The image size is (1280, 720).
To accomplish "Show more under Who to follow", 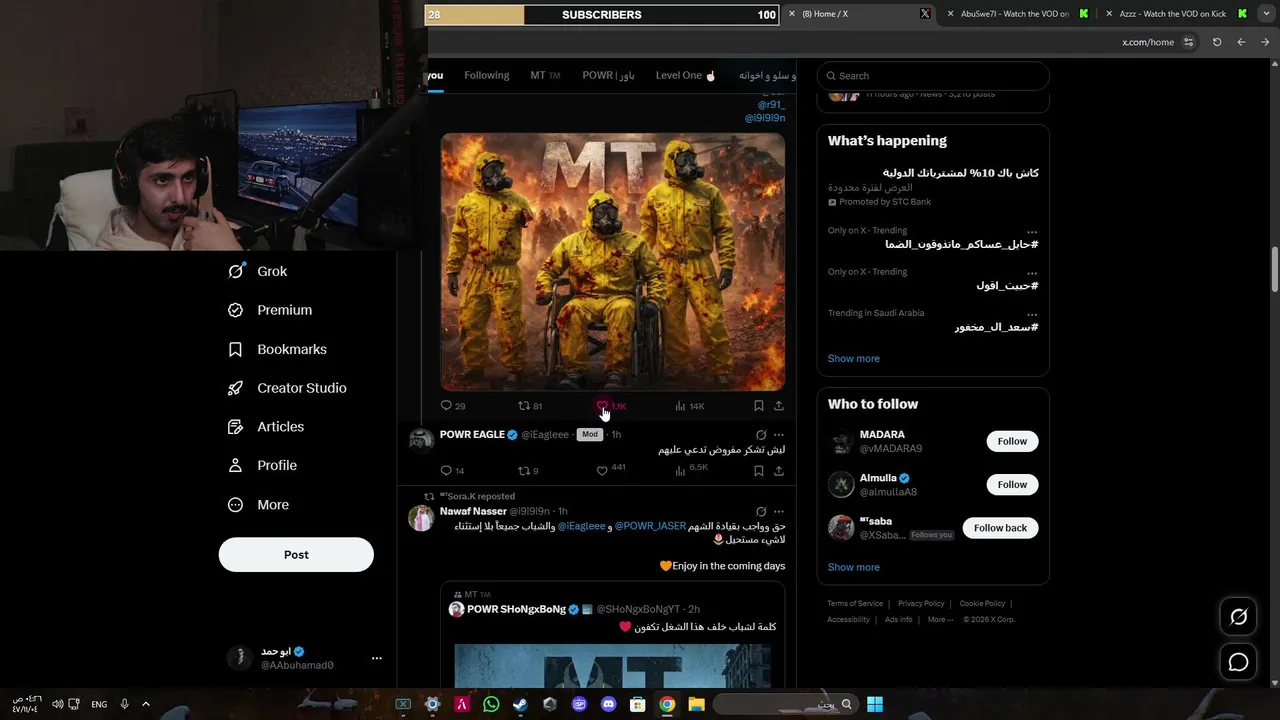I will (x=853, y=568).
